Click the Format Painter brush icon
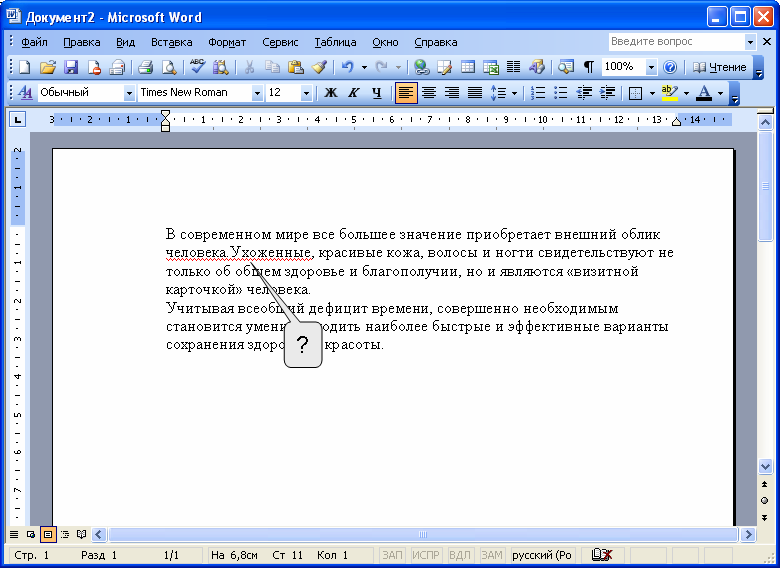The image size is (780, 568). coord(319,67)
